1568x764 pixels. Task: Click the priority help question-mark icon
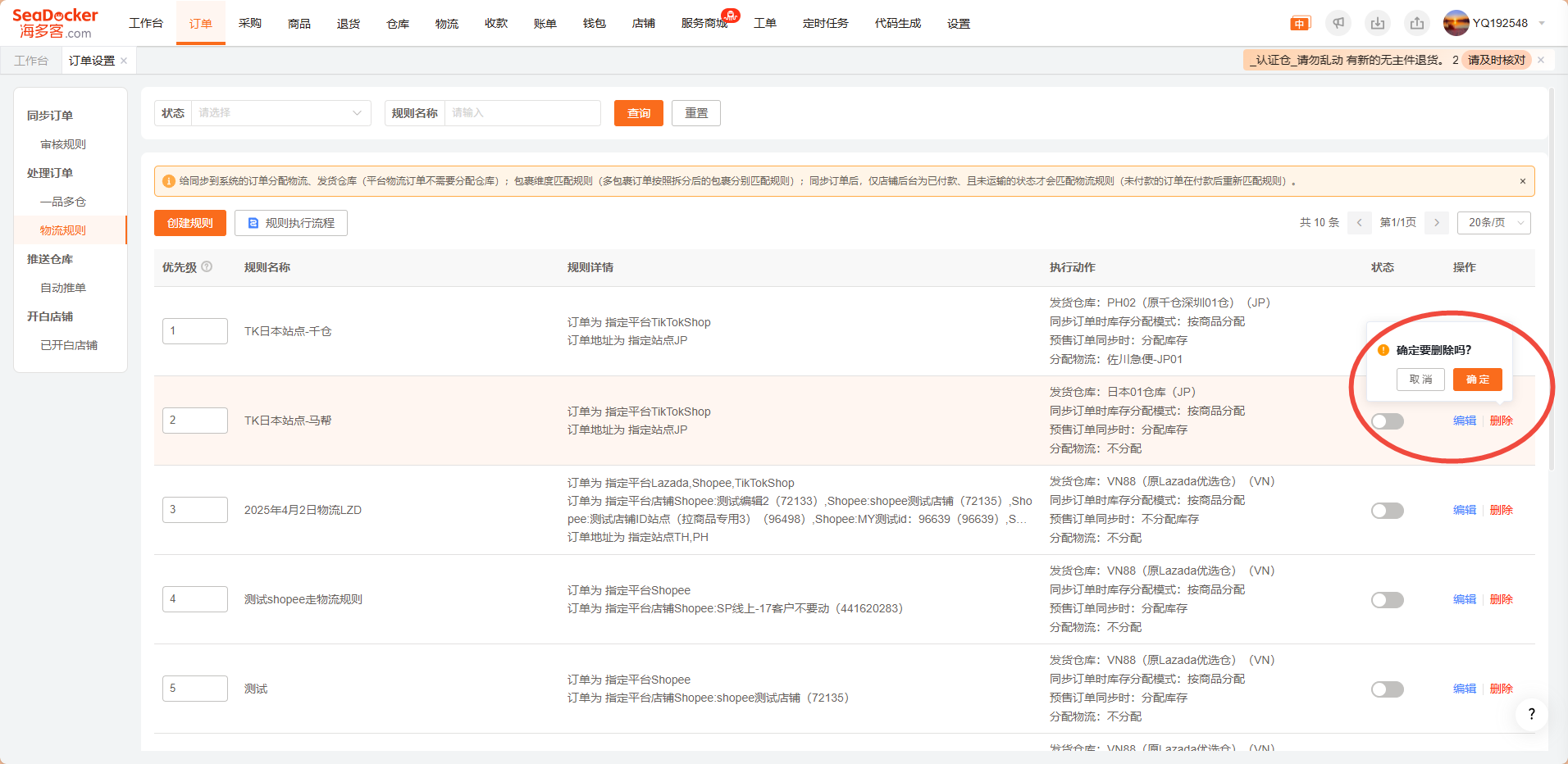(207, 266)
